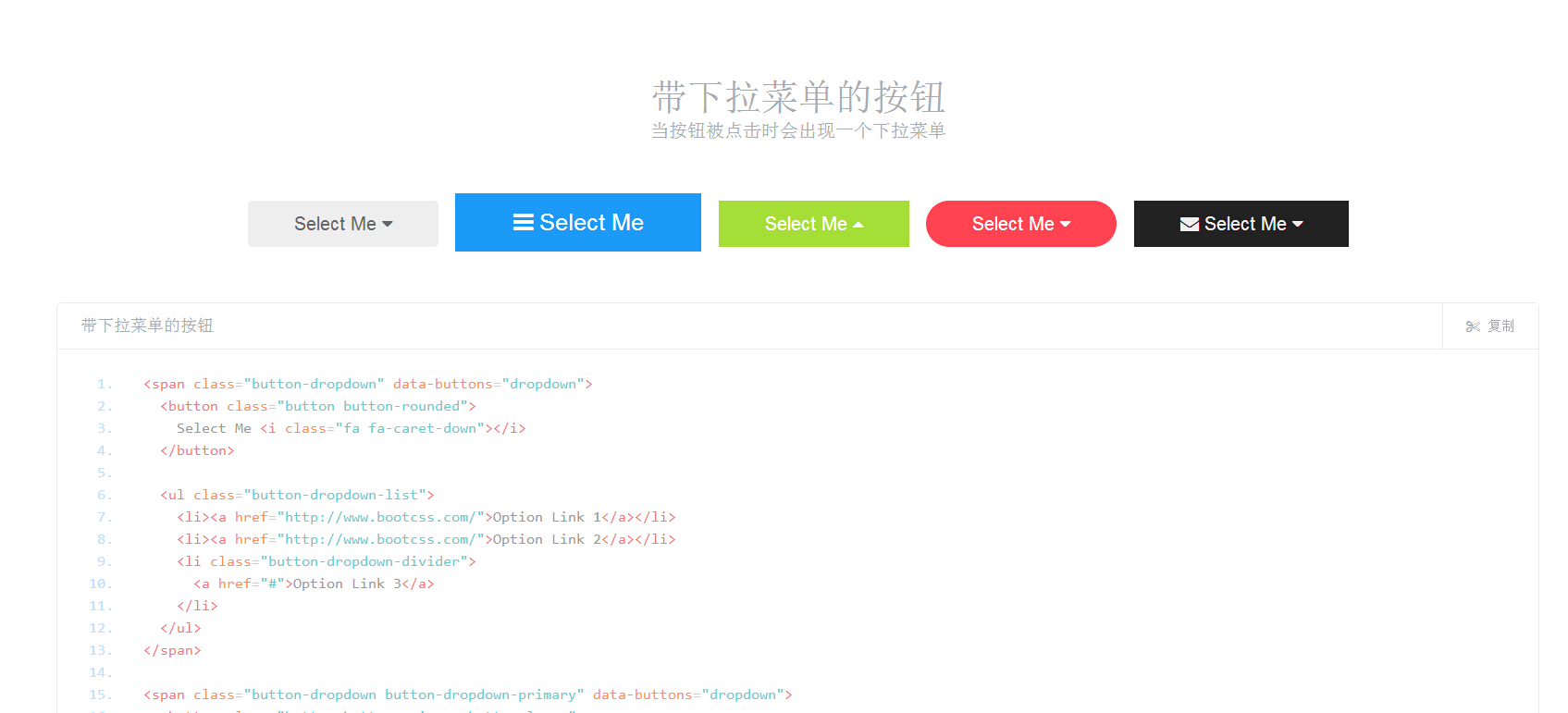Click code line 15 button-dropdown-primary span
The height and width of the screenshot is (713, 1568).
tap(468, 695)
